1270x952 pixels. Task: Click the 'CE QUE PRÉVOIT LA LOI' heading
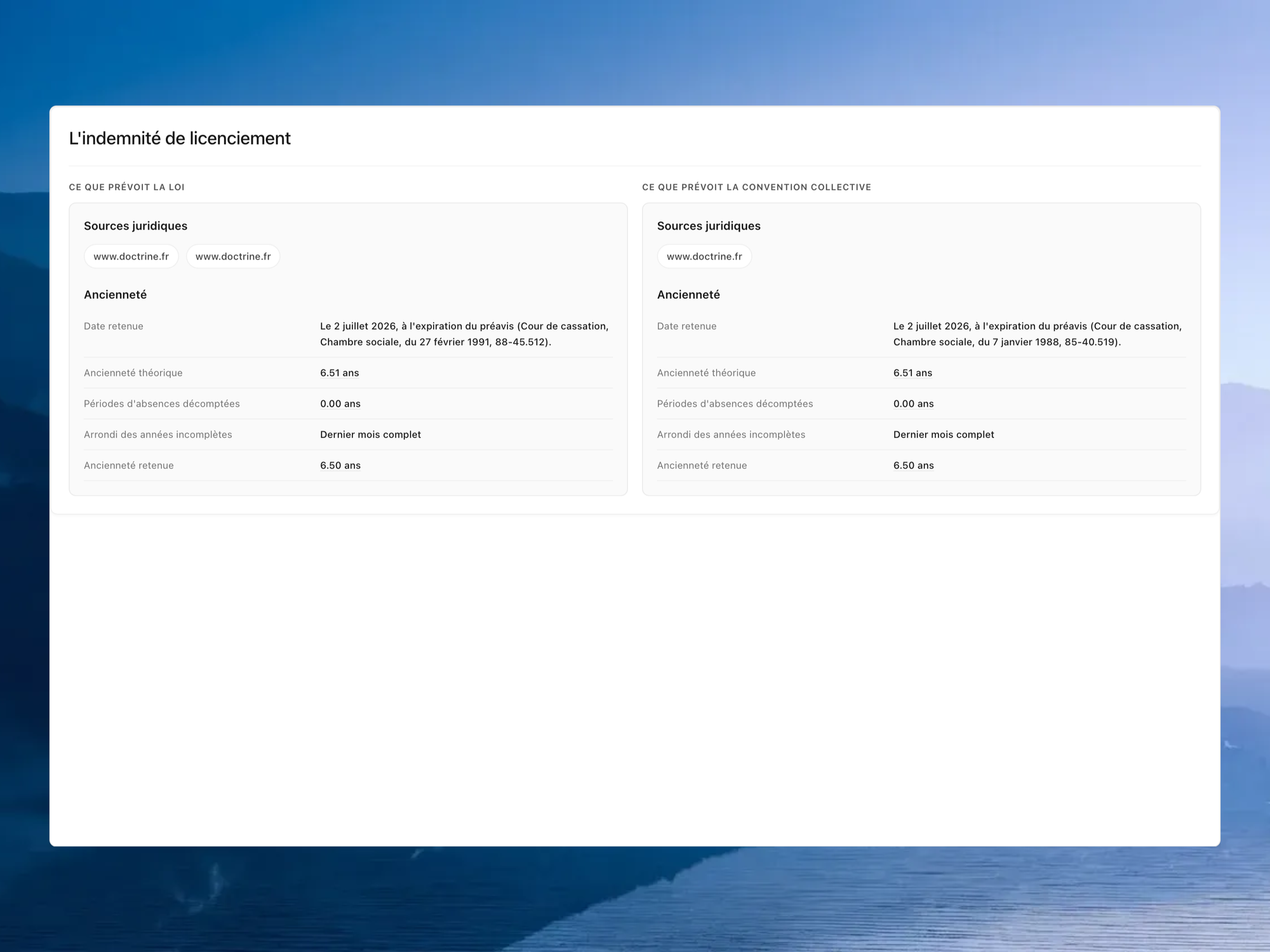pyautogui.click(x=127, y=187)
